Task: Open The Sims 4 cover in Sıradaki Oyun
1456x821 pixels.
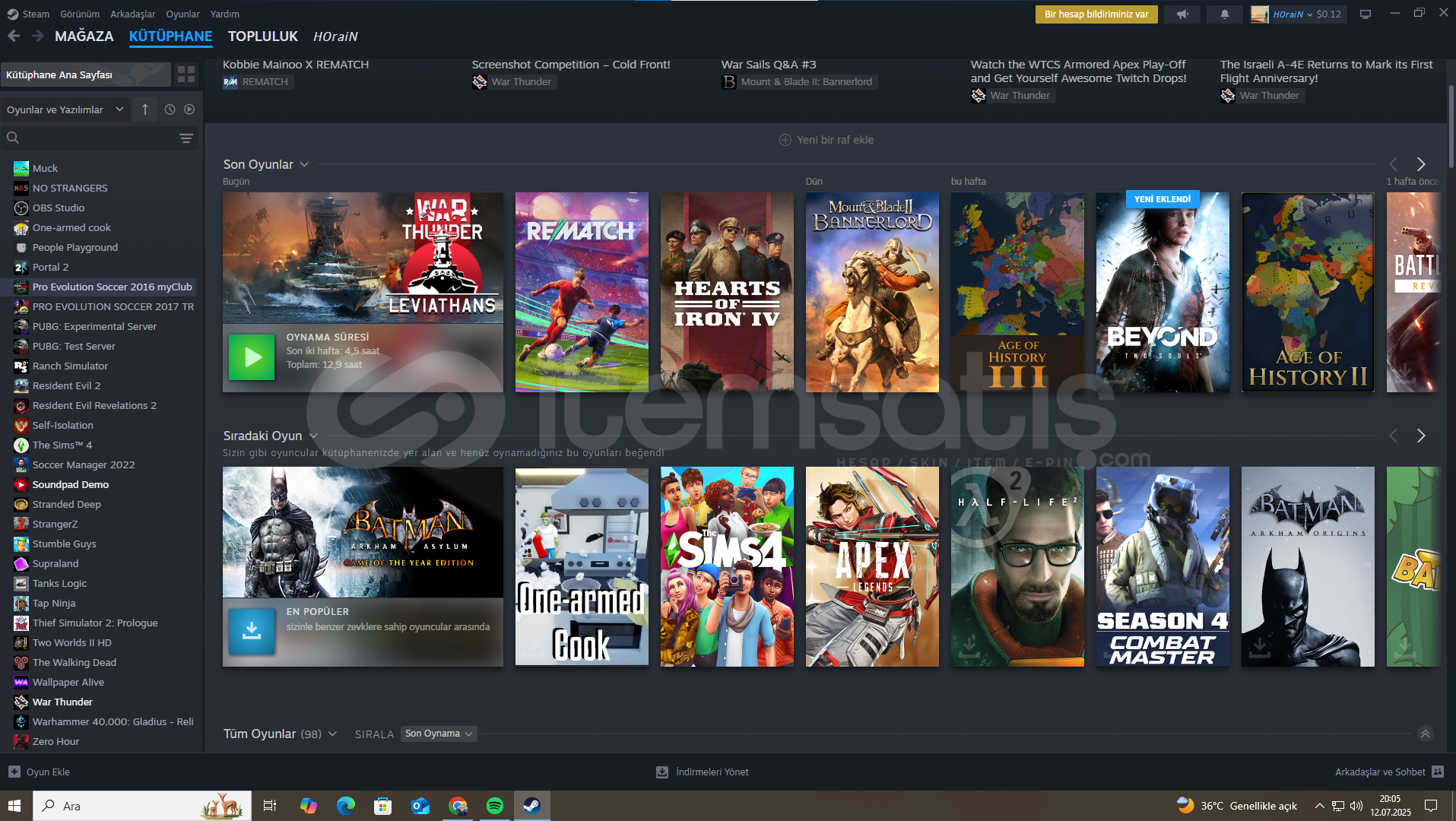Action: [x=727, y=566]
